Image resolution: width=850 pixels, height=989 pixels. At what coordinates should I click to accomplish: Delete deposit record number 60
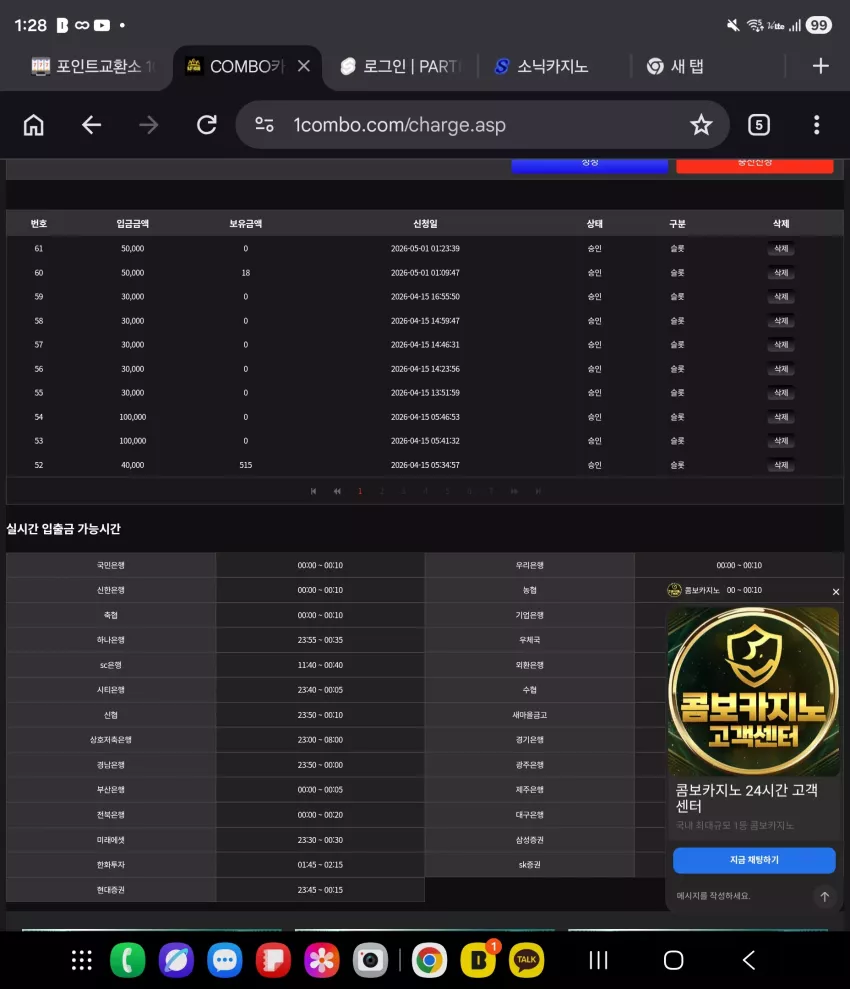781,272
